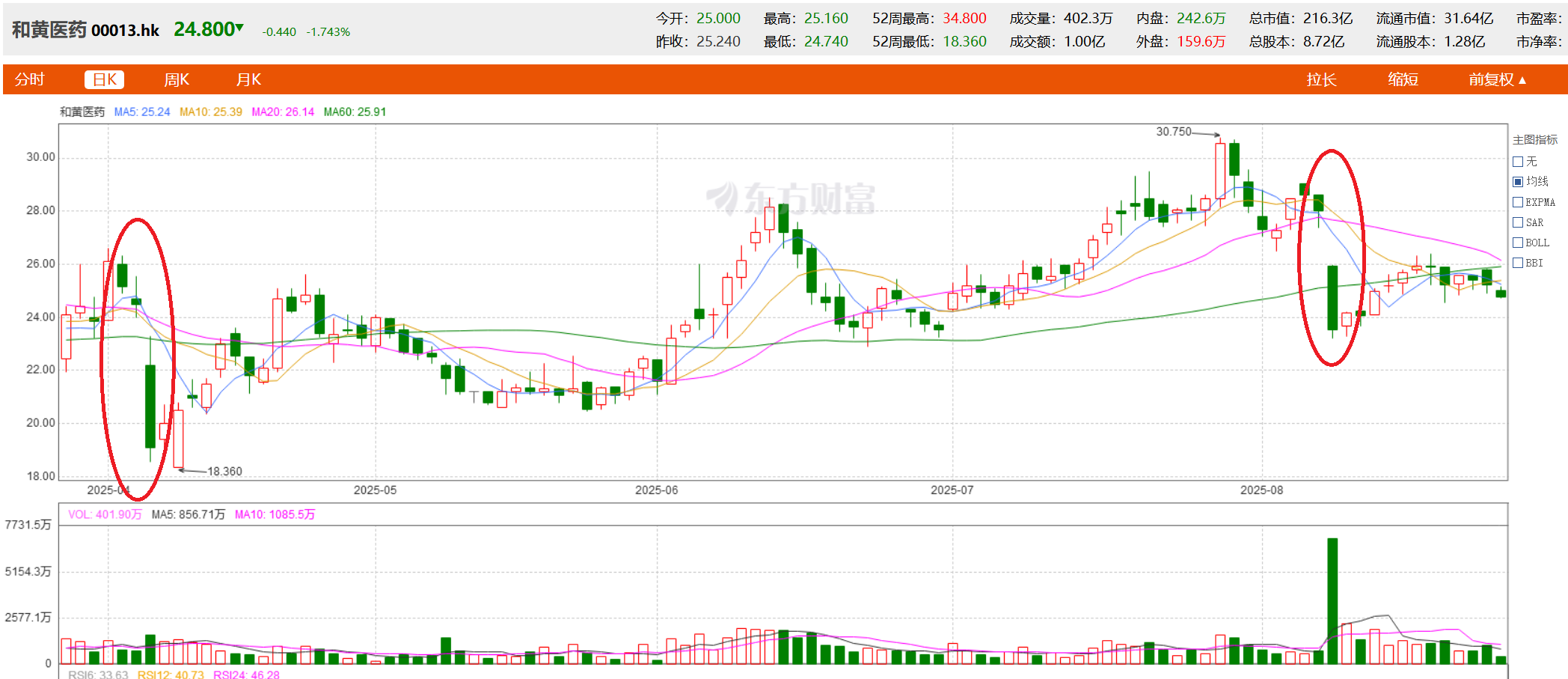This screenshot has width=1568, height=679.
Task: Click the 内盘 242.6万 value
Action: 1201,18
